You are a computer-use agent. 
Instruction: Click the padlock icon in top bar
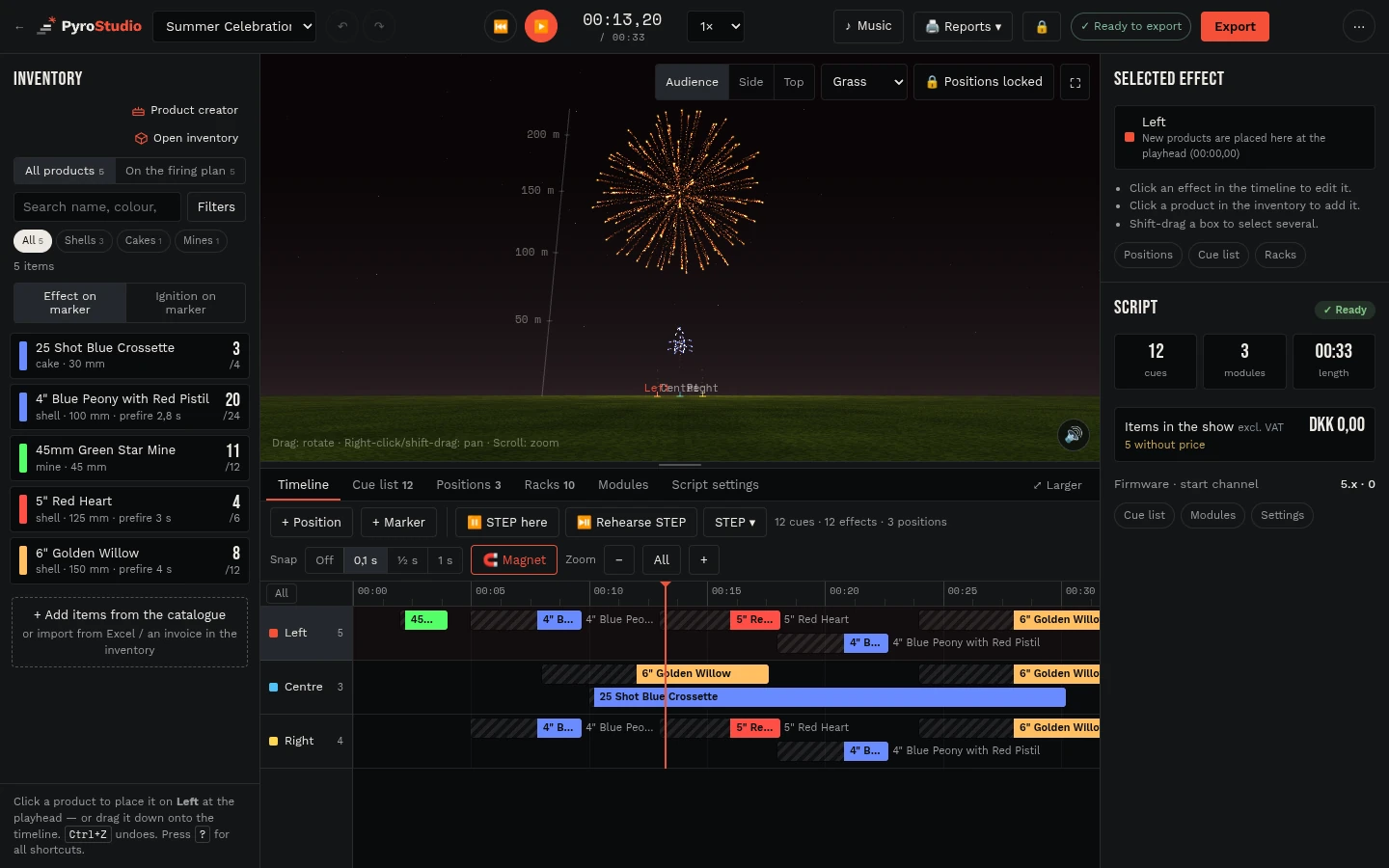pyautogui.click(x=1042, y=27)
